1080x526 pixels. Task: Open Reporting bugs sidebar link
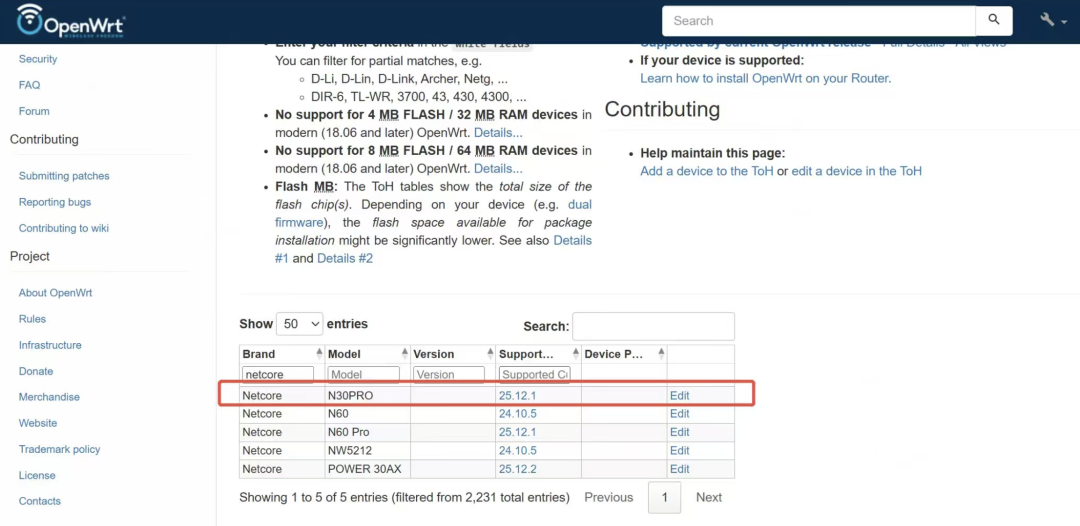pyautogui.click(x=55, y=202)
